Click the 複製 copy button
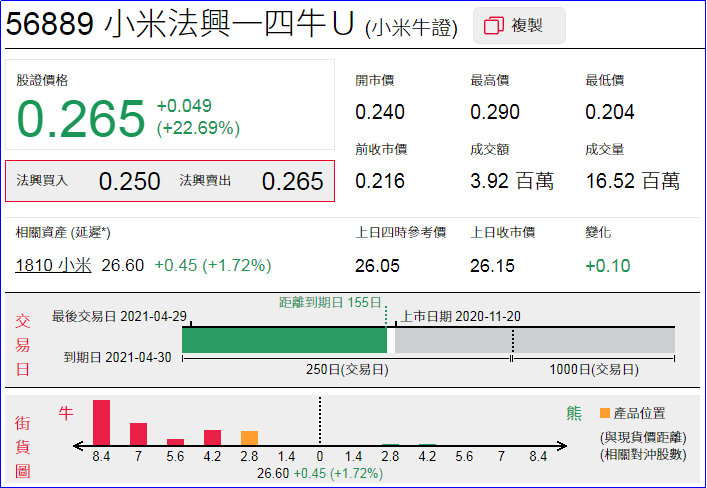The height and width of the screenshot is (488, 707). (519, 26)
